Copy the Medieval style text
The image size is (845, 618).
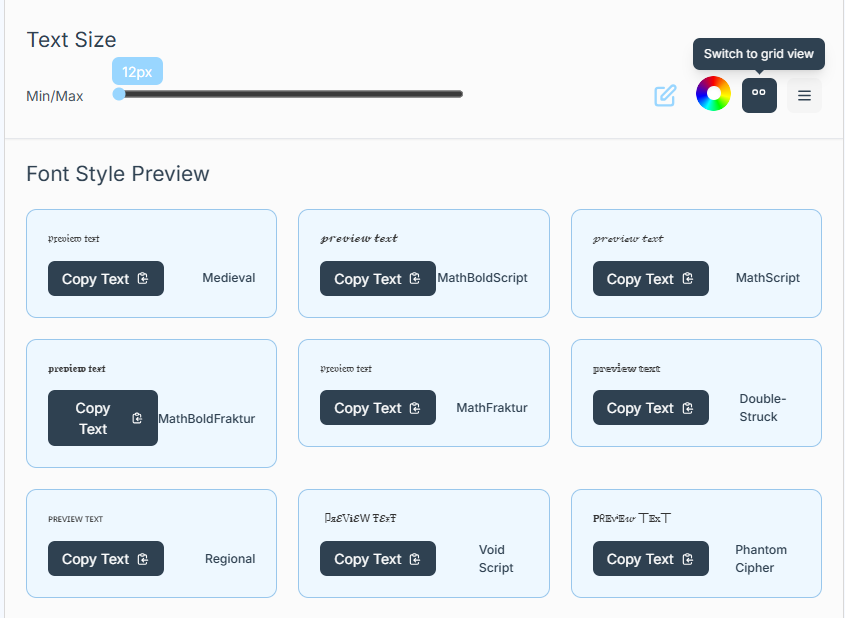point(105,279)
